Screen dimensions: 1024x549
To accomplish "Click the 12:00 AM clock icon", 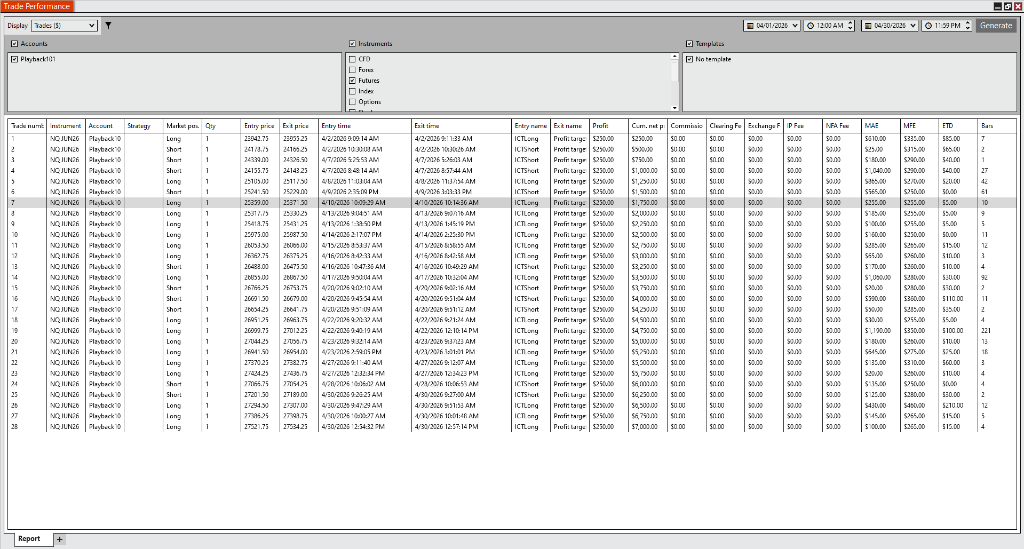I will tap(810, 25).
